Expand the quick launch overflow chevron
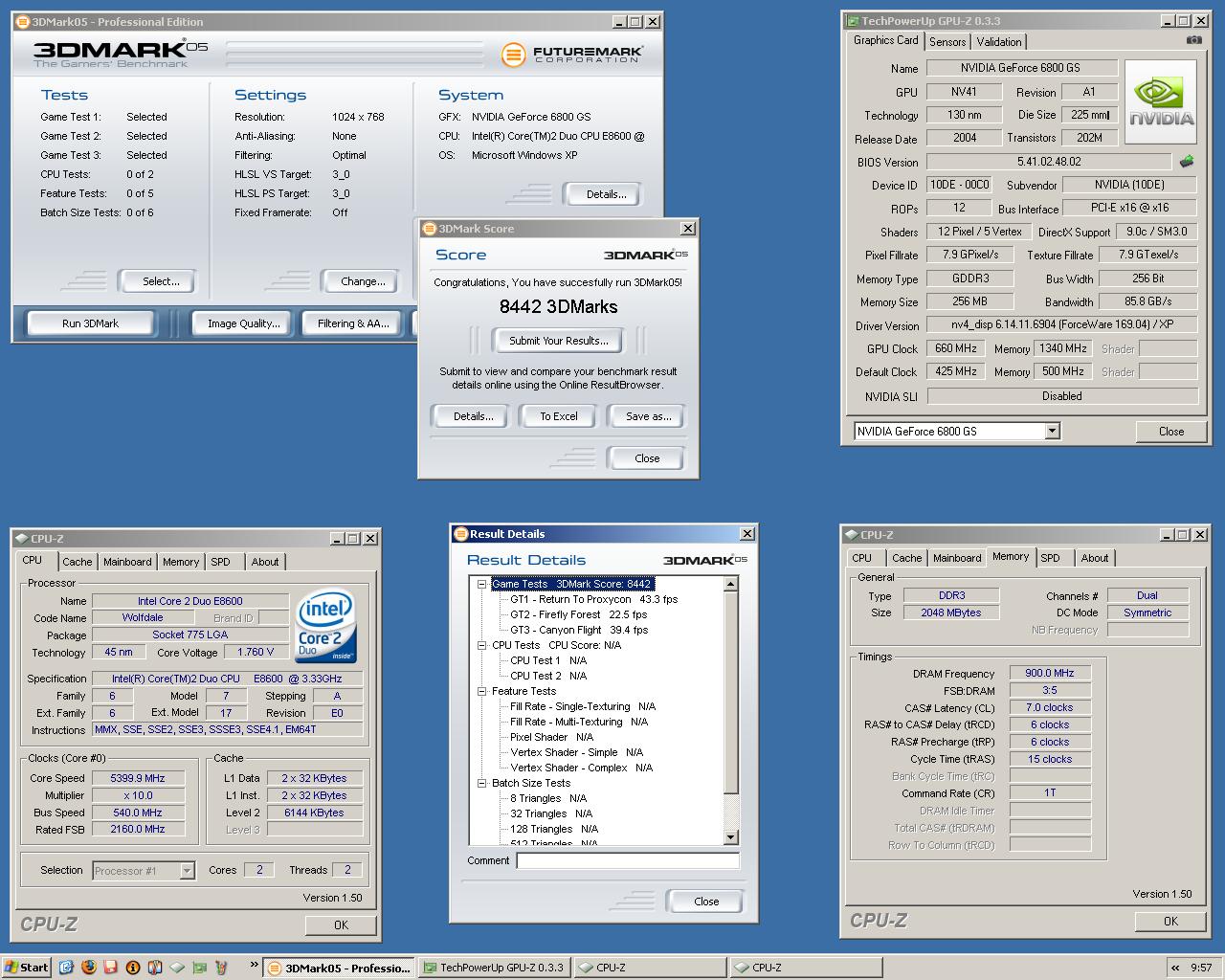 coord(255,965)
